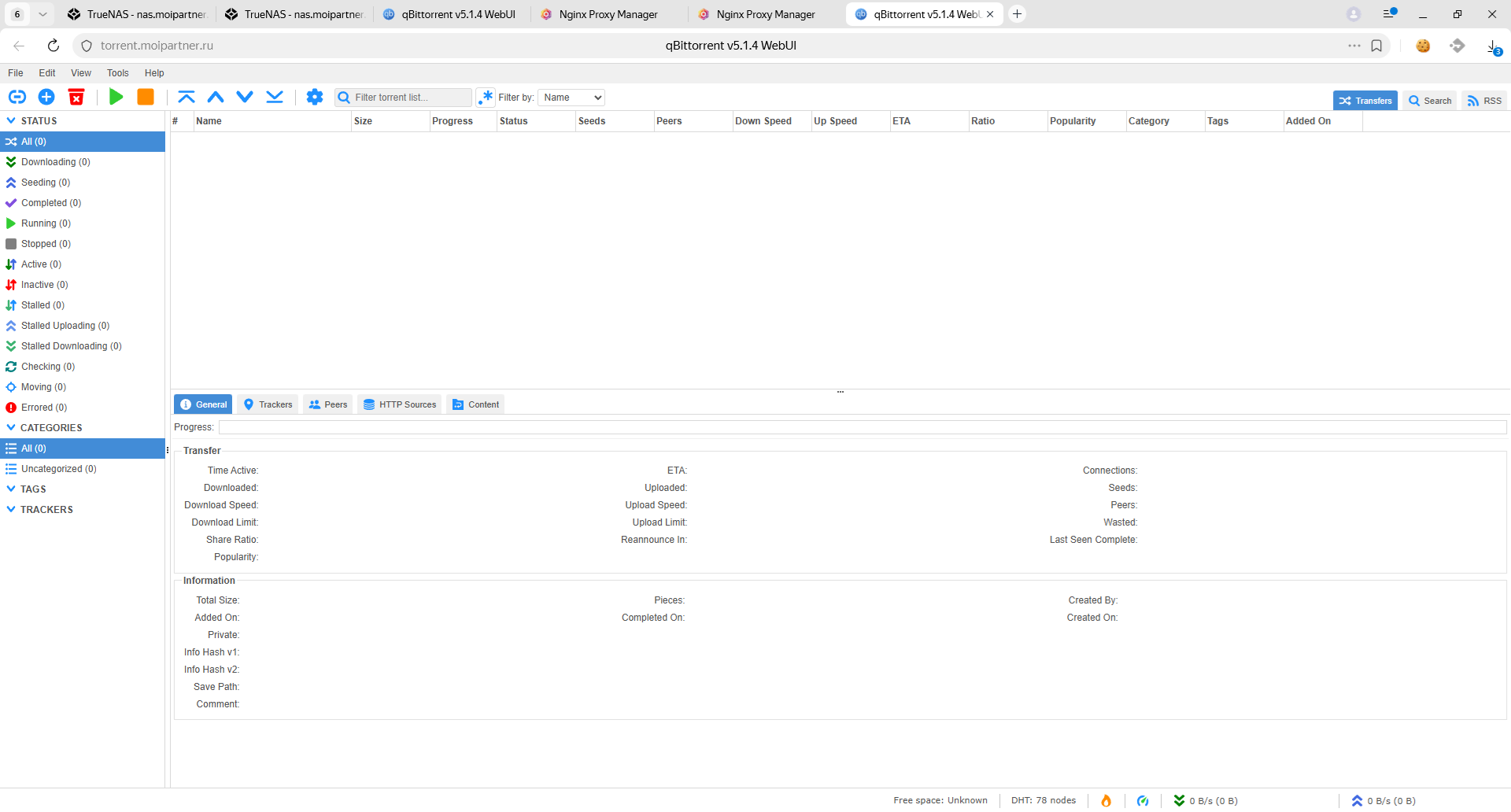Click the Add Torrent File plus icon
The image size is (1511, 812).
point(46,97)
